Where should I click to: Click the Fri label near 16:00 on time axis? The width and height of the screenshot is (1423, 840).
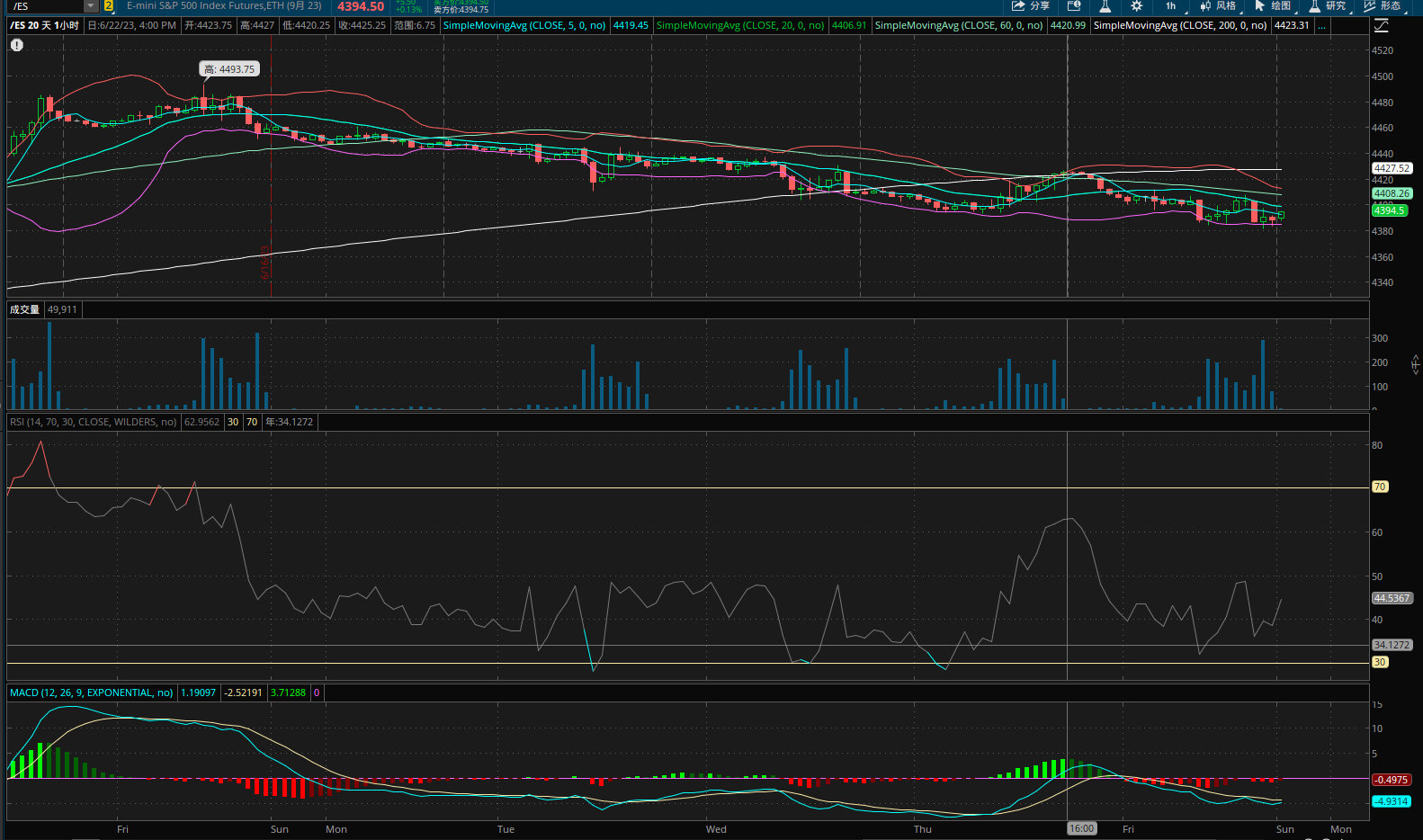tap(1128, 829)
